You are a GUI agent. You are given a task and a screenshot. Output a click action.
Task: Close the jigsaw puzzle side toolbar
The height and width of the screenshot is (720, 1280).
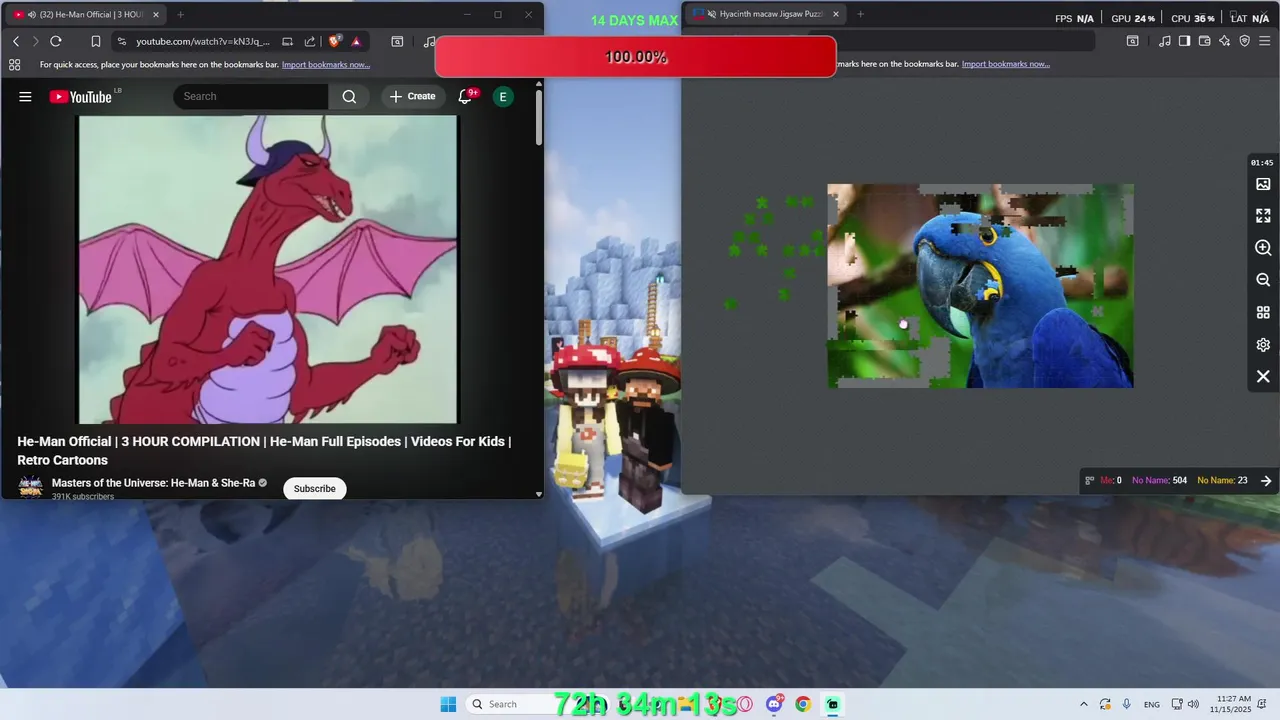(x=1263, y=376)
